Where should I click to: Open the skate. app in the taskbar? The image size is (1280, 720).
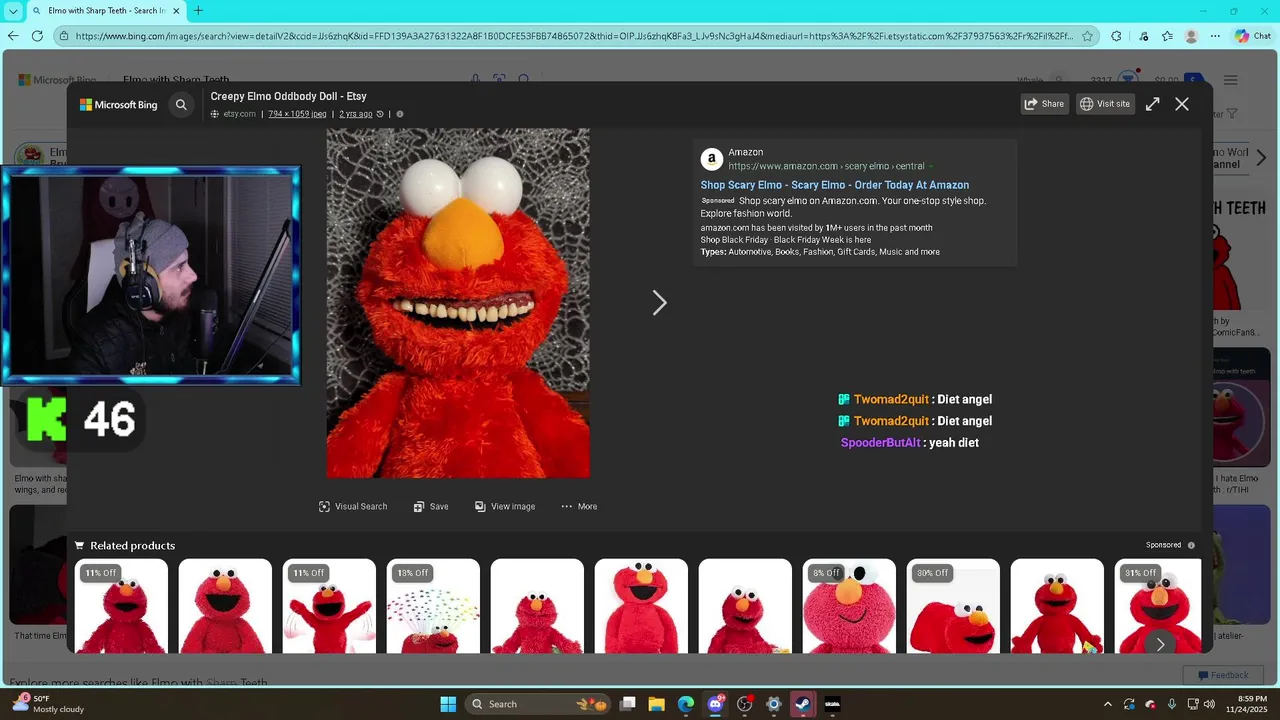coord(832,704)
